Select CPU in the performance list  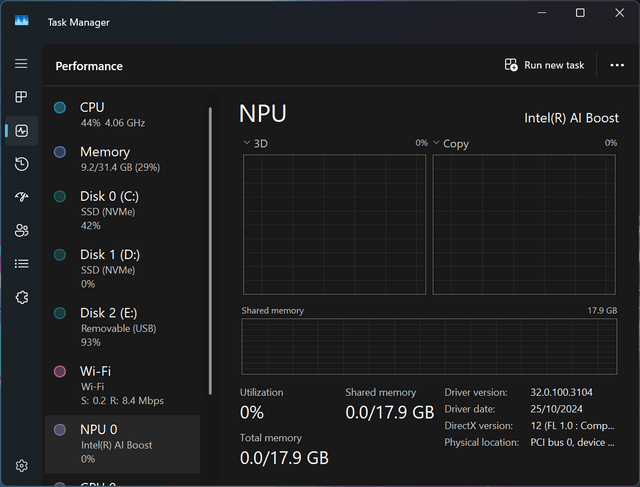coord(122,114)
